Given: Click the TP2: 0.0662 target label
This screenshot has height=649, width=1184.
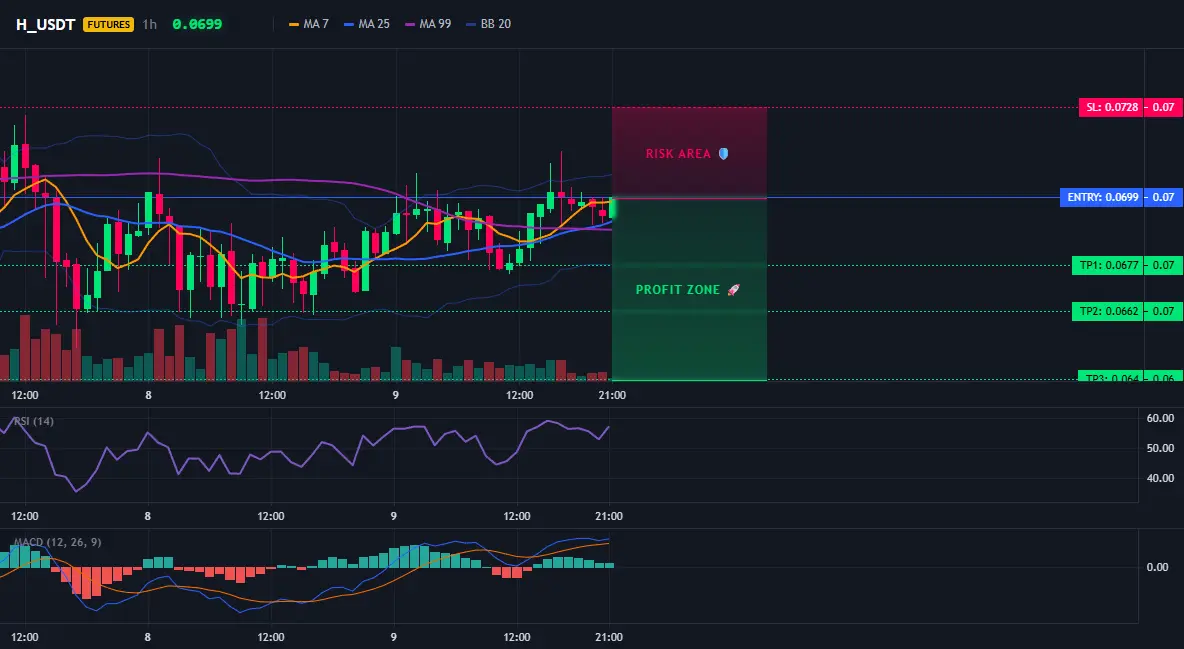Looking at the screenshot, I should [x=1108, y=311].
